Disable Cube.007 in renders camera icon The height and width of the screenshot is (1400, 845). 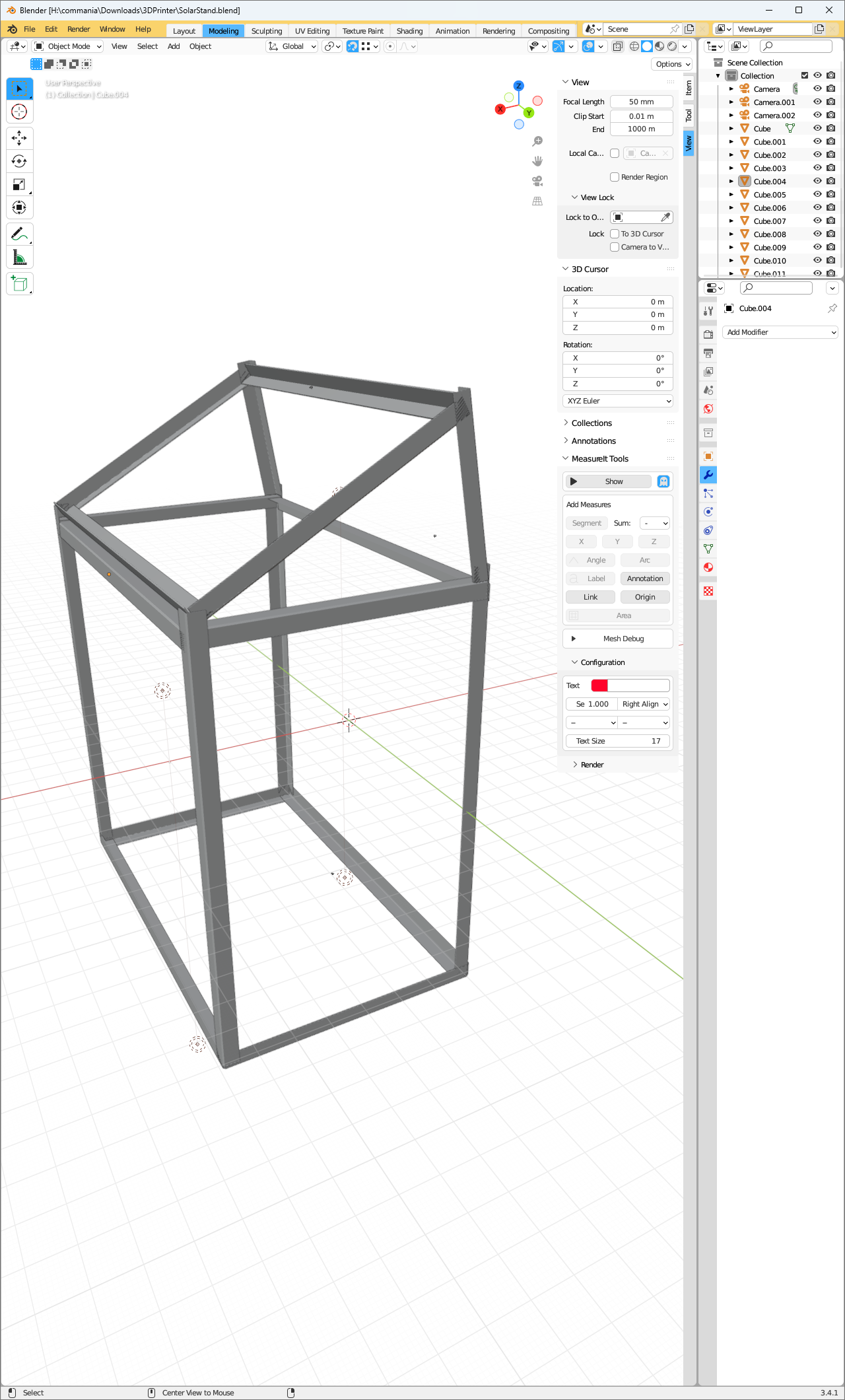[831, 221]
